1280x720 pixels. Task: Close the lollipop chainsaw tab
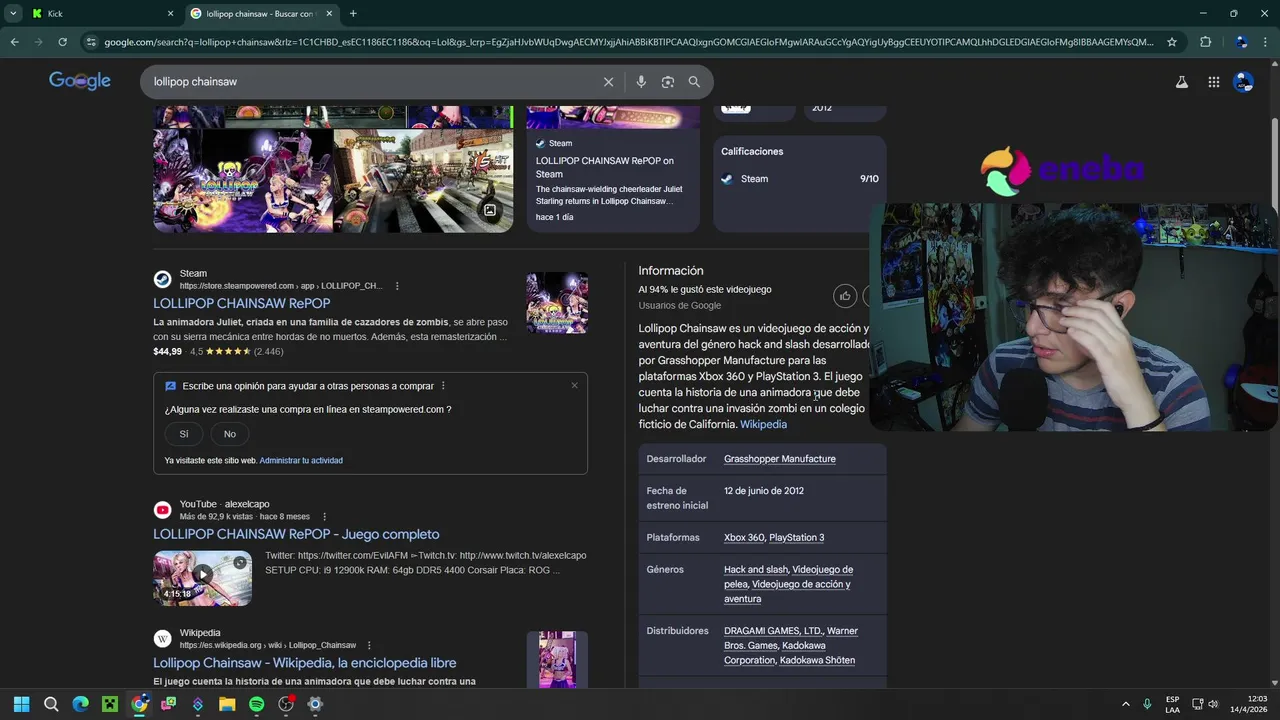pos(329,13)
